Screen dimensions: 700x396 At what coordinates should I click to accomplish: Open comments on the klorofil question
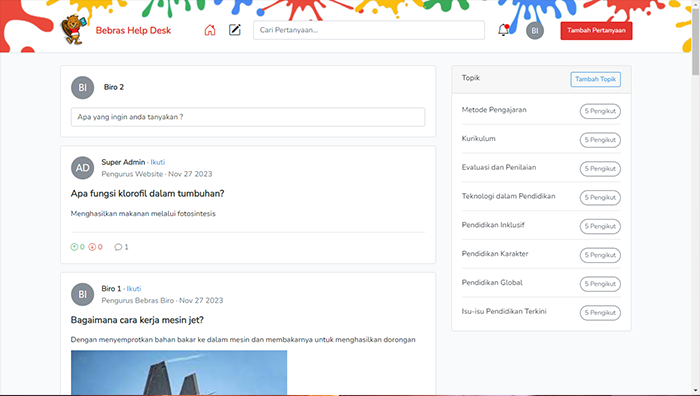point(121,247)
